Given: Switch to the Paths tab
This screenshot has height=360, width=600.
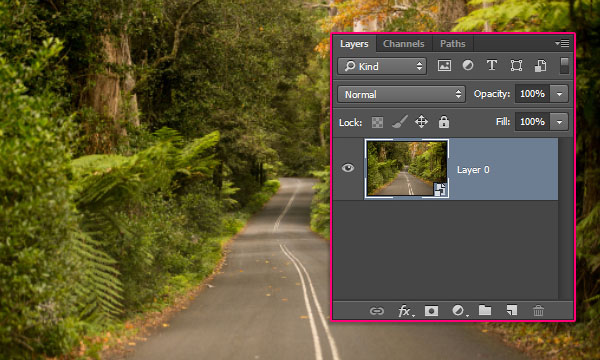Looking at the screenshot, I should 453,44.
